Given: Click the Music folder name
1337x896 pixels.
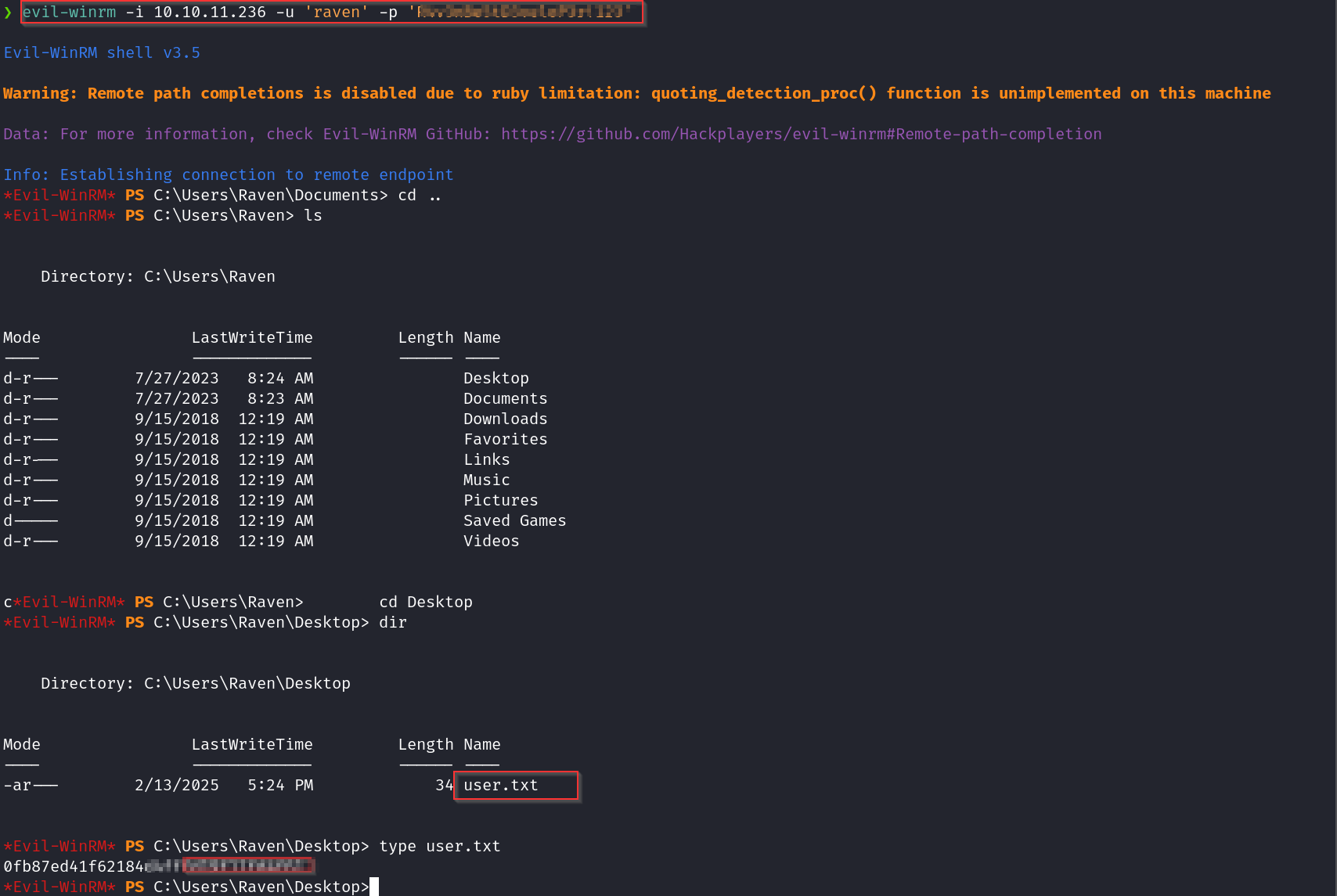Looking at the screenshot, I should tap(486, 480).
